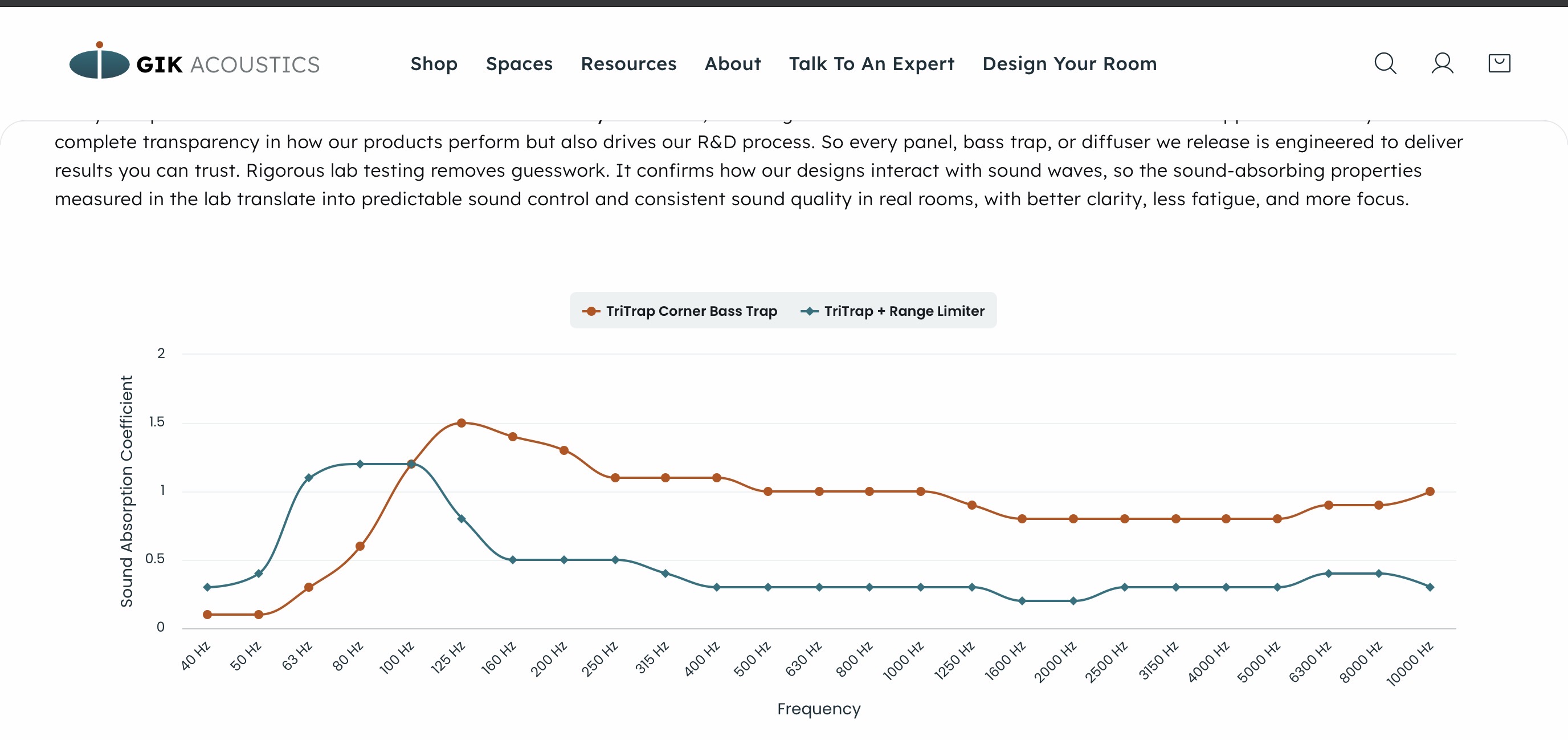The height and width of the screenshot is (740, 1568).
Task: Click teal data point at 40 Hz
Action: pos(207,587)
